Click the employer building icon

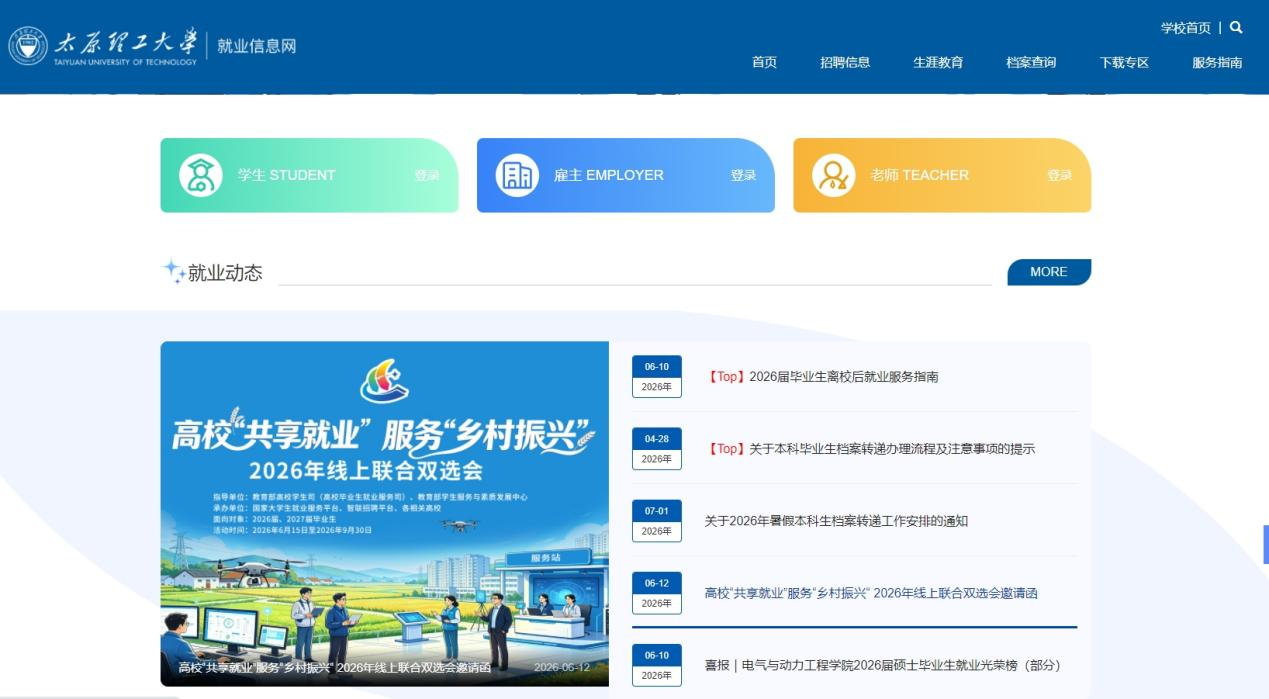(517, 175)
